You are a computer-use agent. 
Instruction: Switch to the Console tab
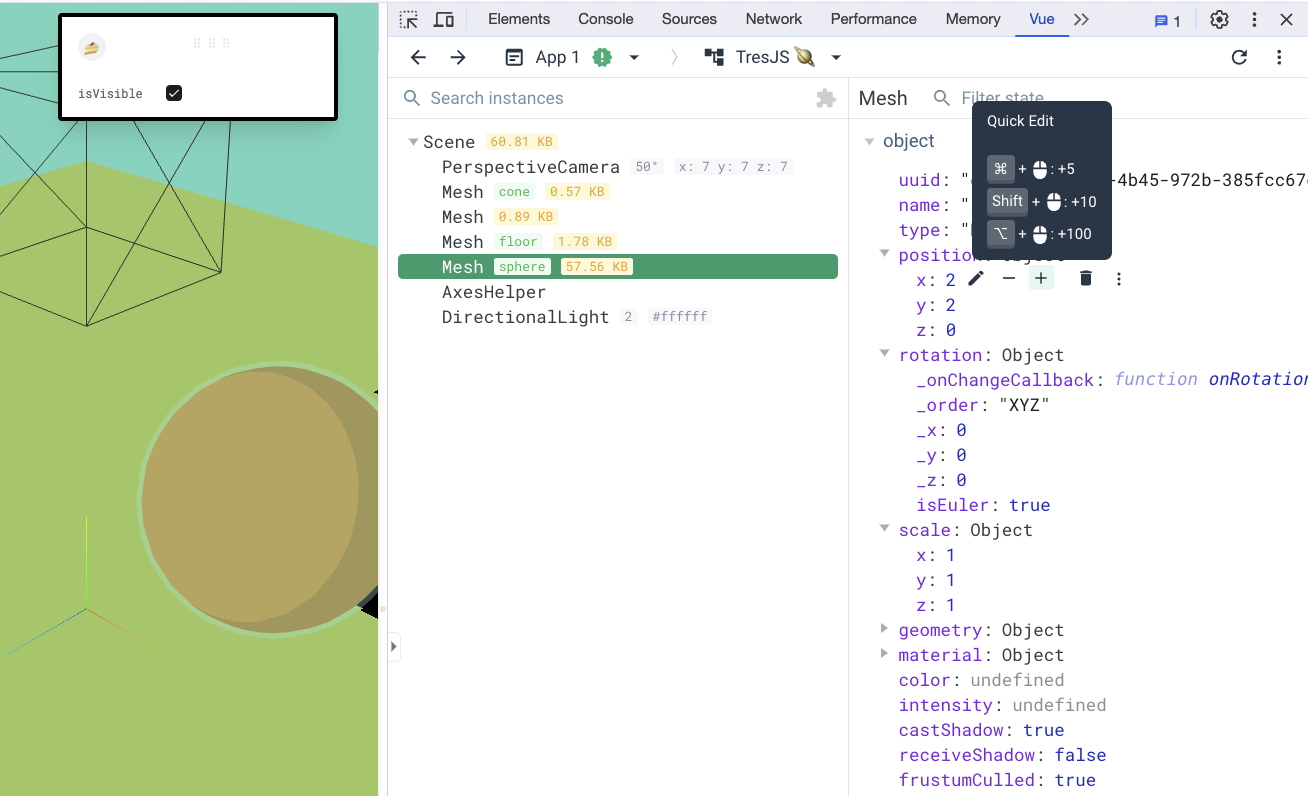click(x=605, y=19)
